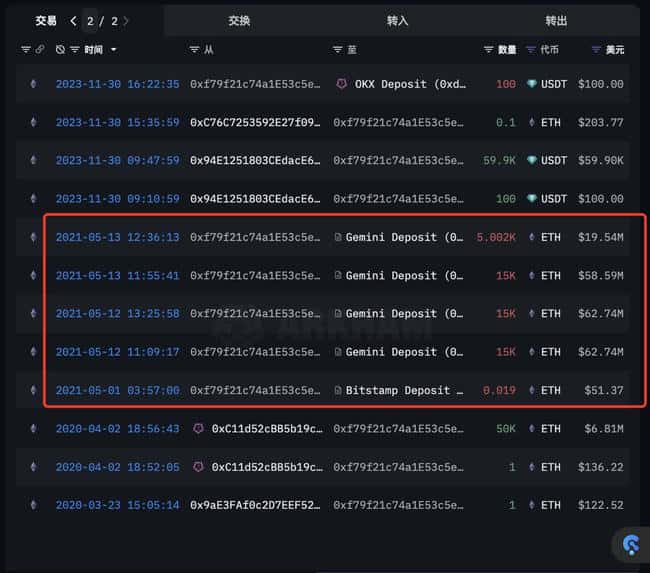Click the $19.54M value
Screen dimensions: 650x573
601,237
